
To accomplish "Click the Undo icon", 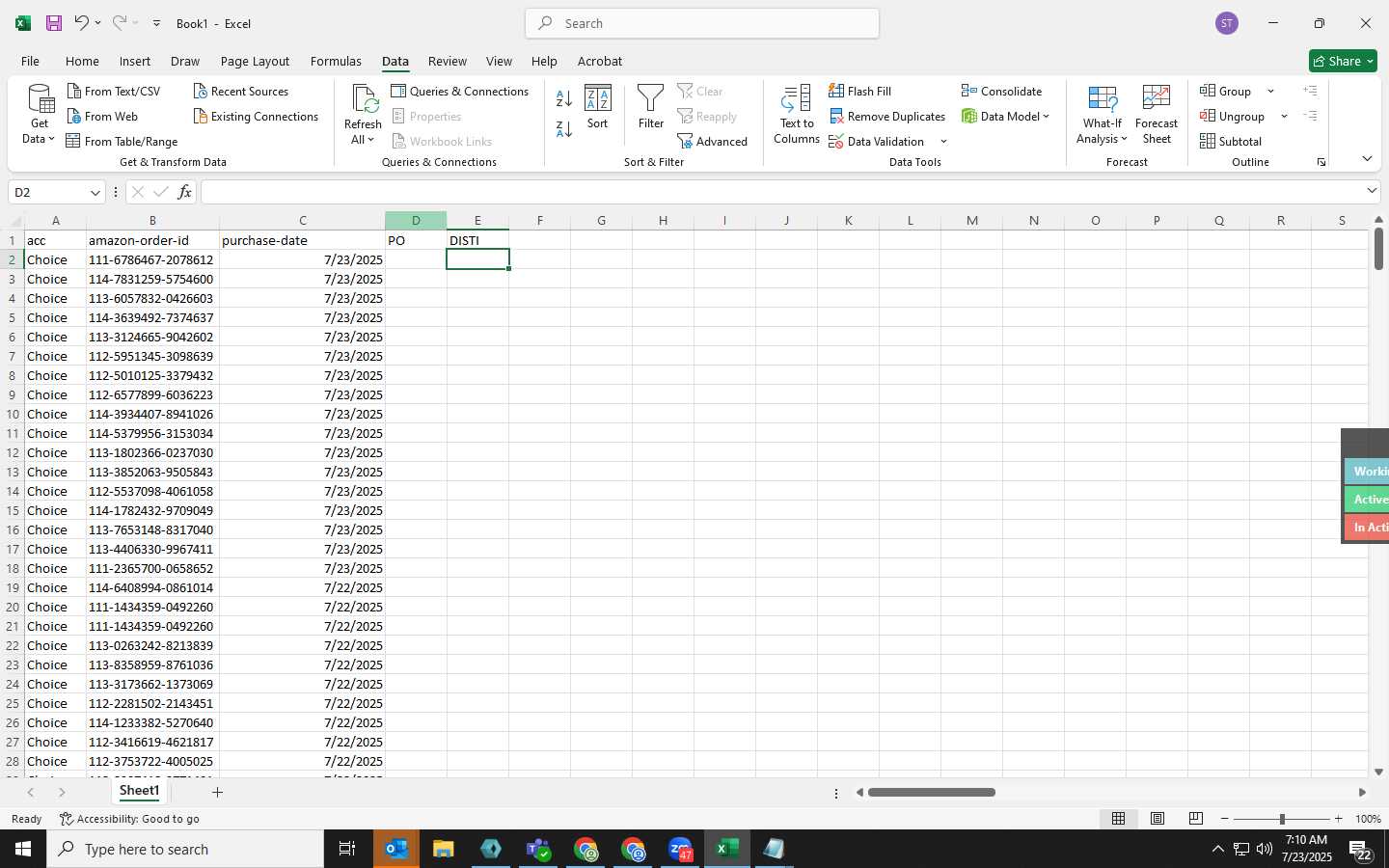I will tap(82, 23).
